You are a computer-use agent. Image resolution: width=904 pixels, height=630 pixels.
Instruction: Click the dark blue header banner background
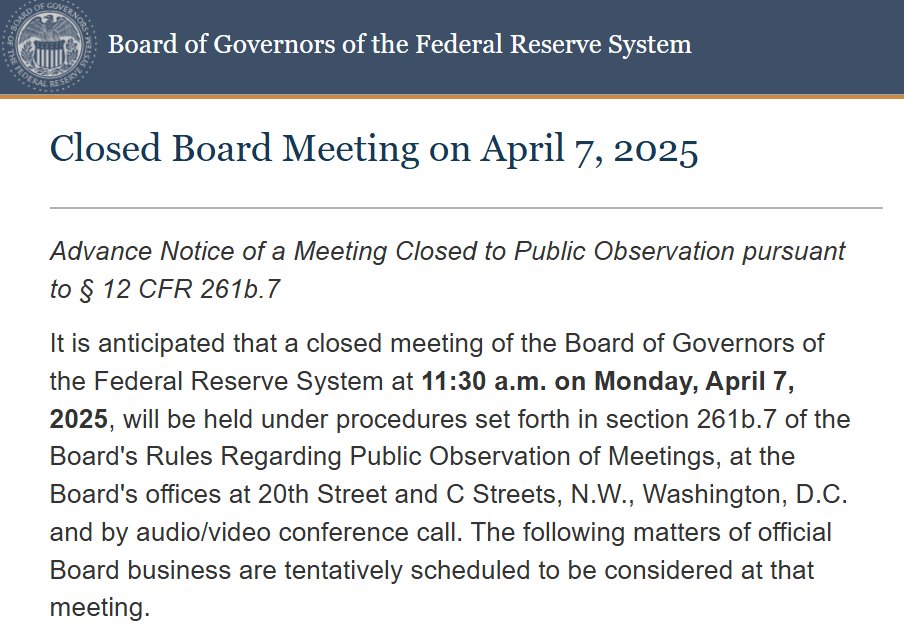point(796,46)
